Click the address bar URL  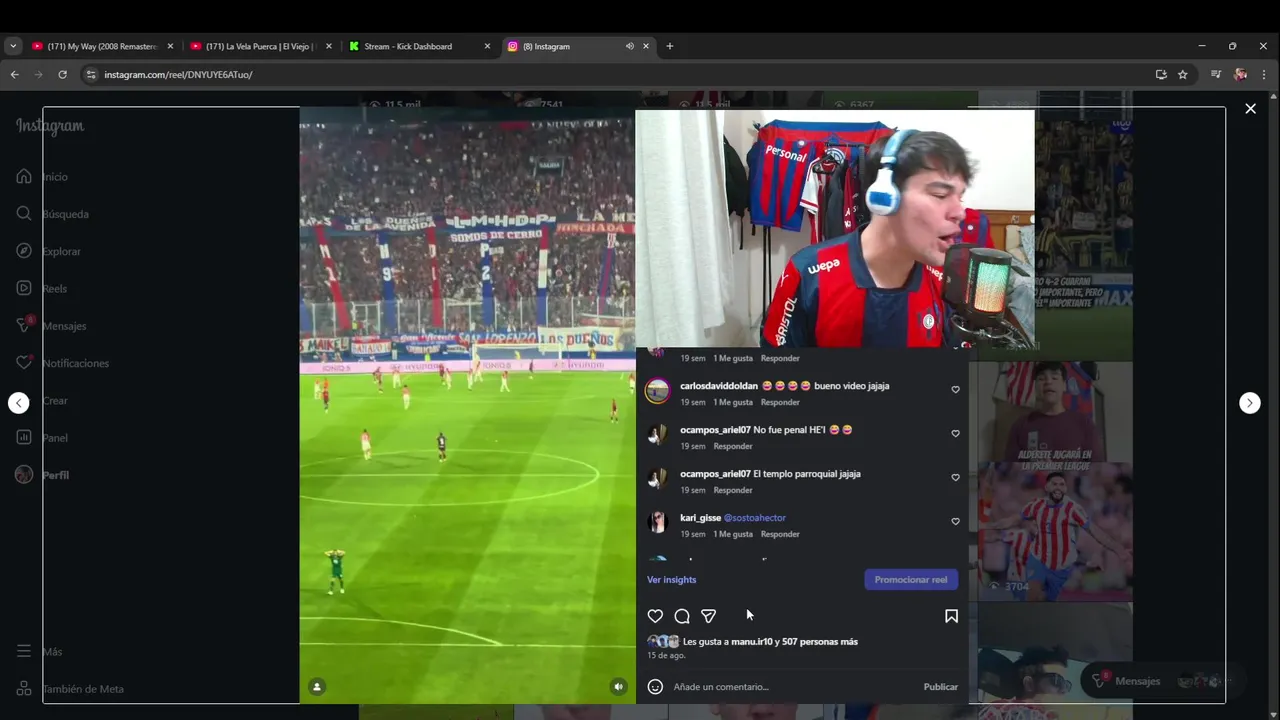178,75
